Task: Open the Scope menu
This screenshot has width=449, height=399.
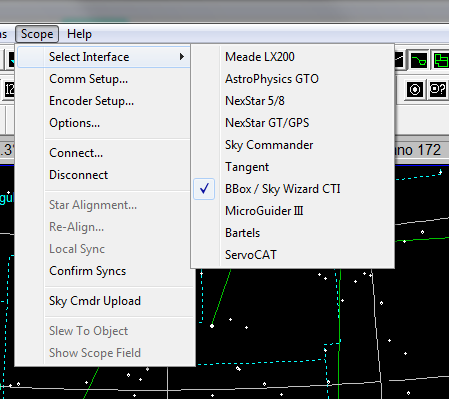Action: (x=37, y=34)
